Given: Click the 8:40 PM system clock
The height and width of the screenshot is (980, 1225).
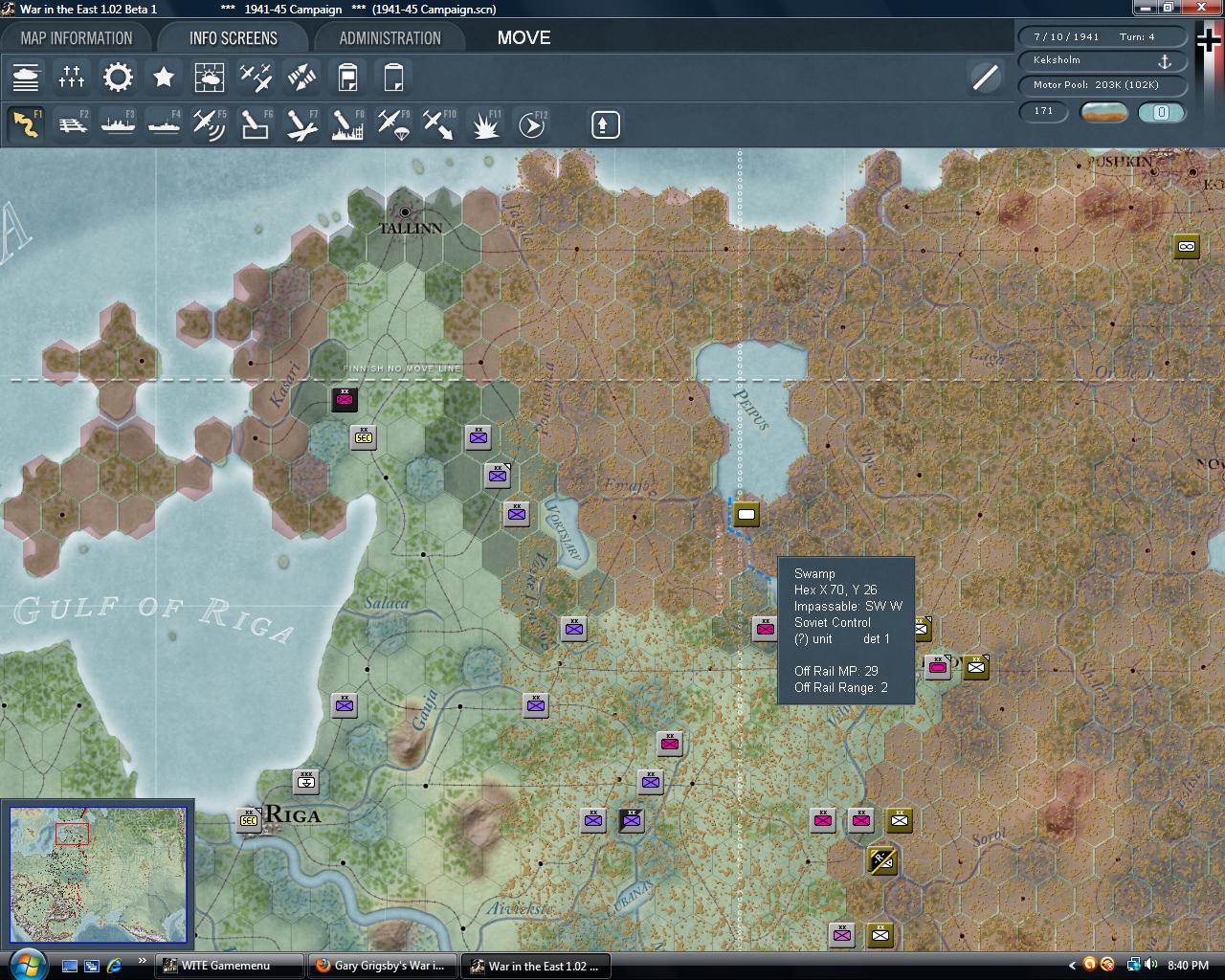Looking at the screenshot, I should (1189, 966).
